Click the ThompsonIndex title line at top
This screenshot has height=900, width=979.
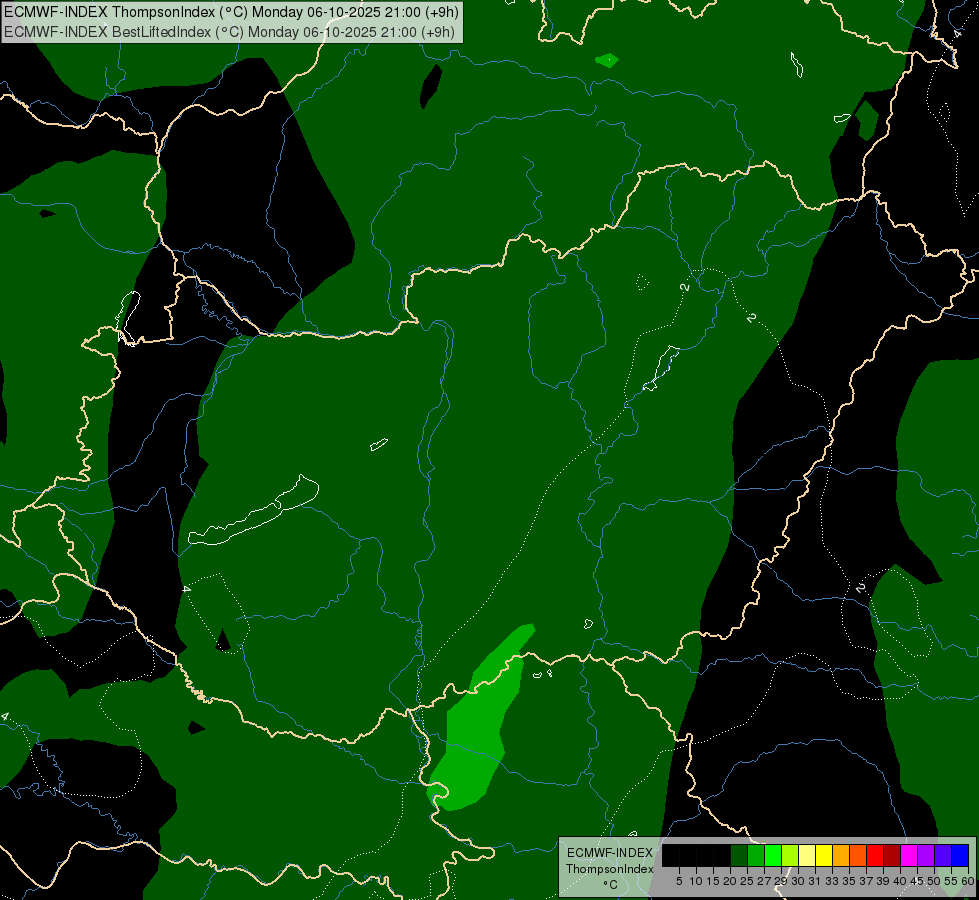(231, 11)
